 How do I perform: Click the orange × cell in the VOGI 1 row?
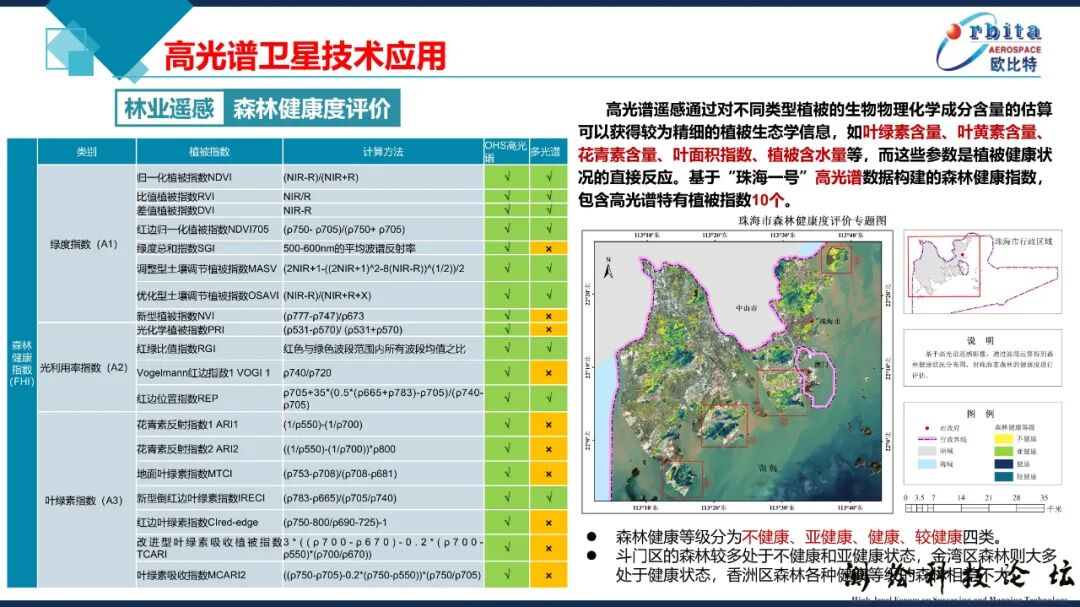(x=548, y=373)
